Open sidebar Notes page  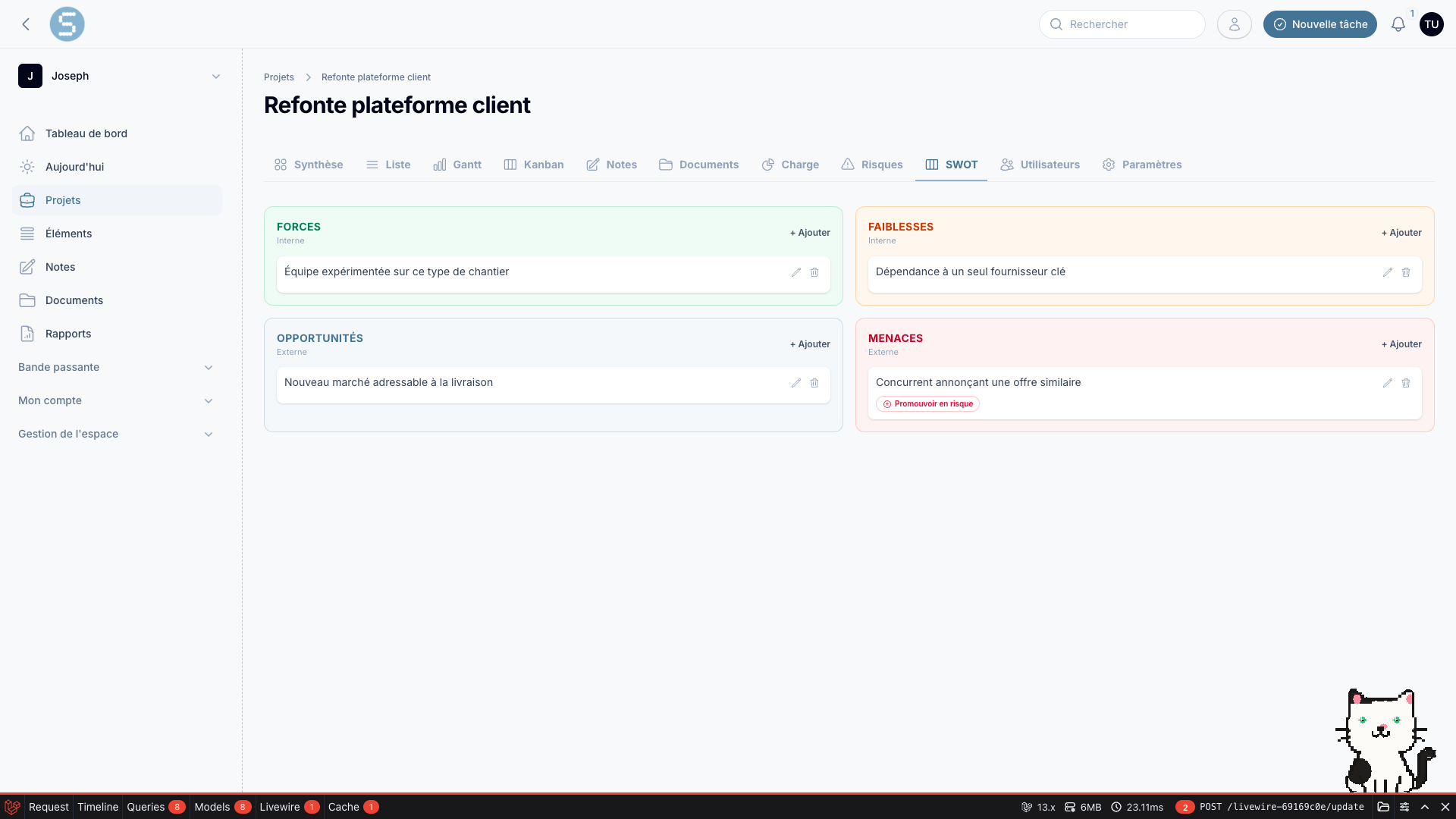click(117, 267)
